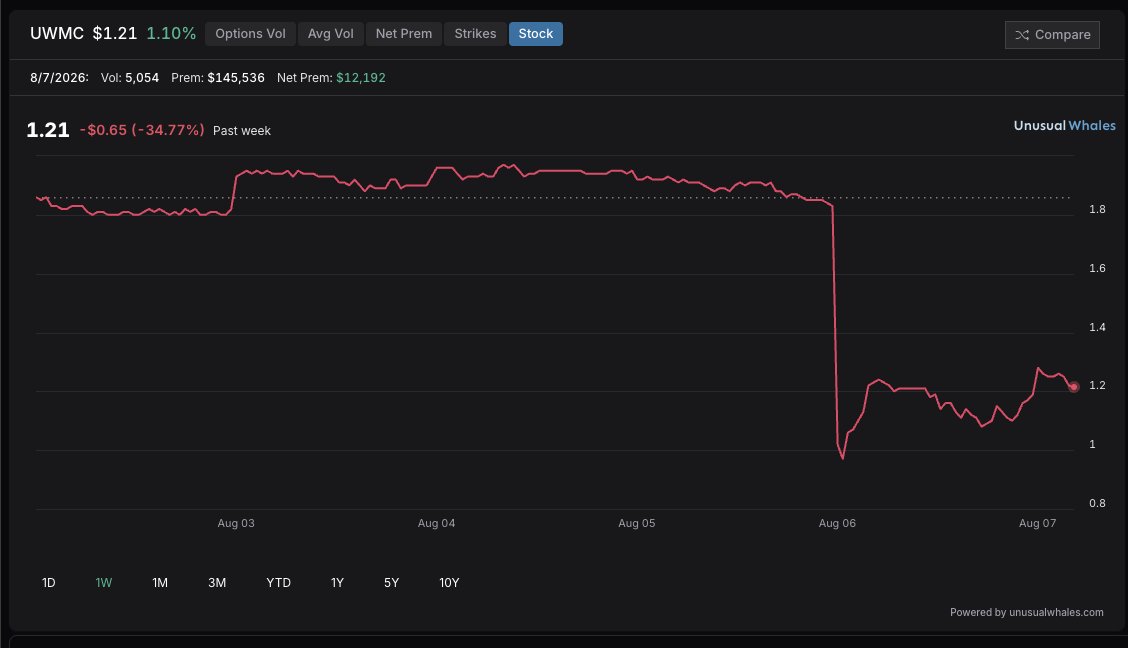Click the UWMC ticker symbol

[57, 34]
